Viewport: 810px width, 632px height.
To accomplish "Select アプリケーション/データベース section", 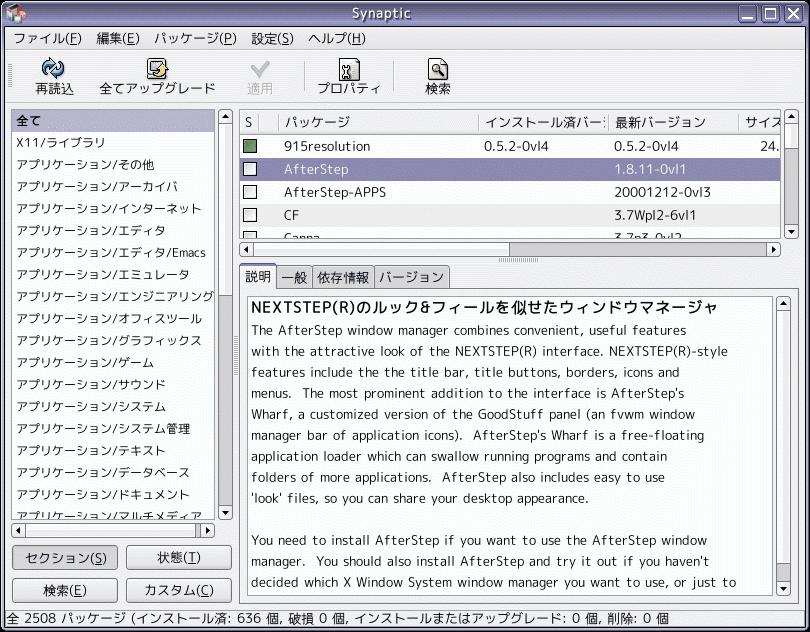I will (x=113, y=472).
